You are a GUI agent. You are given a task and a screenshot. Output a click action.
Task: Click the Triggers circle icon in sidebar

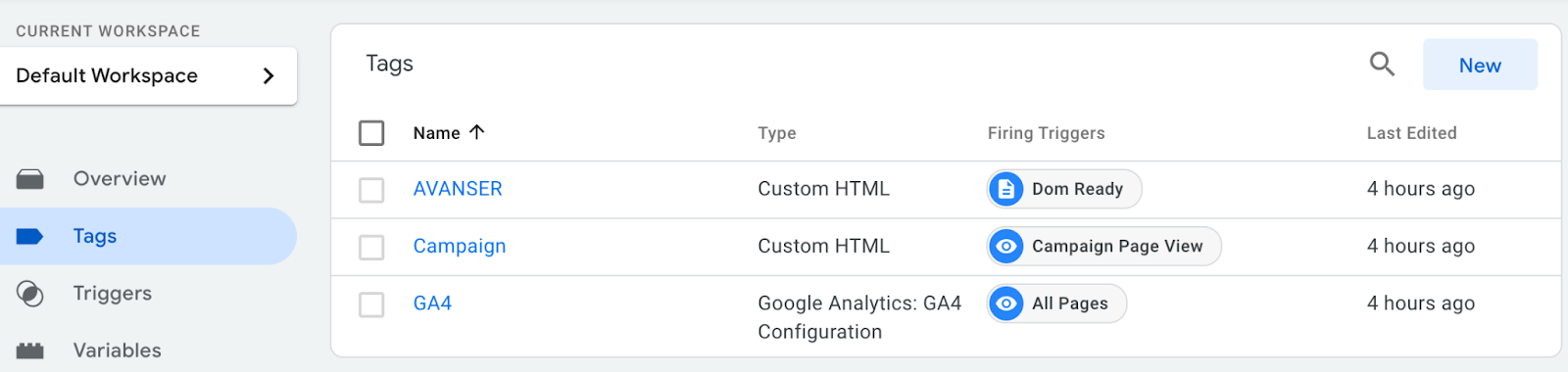pos(30,294)
